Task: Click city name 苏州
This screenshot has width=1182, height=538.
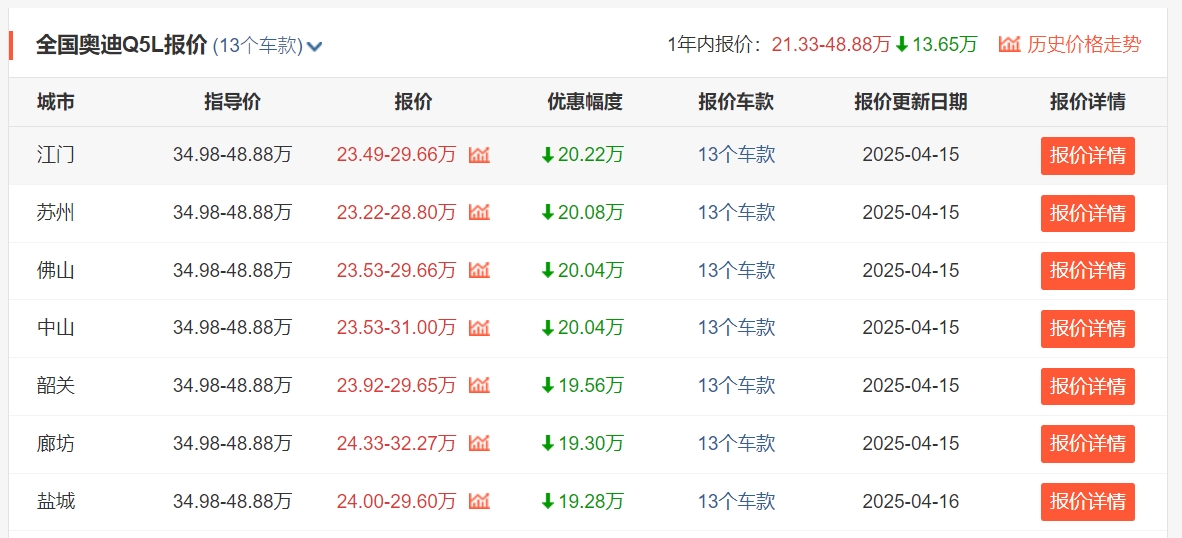Action: 56,213
